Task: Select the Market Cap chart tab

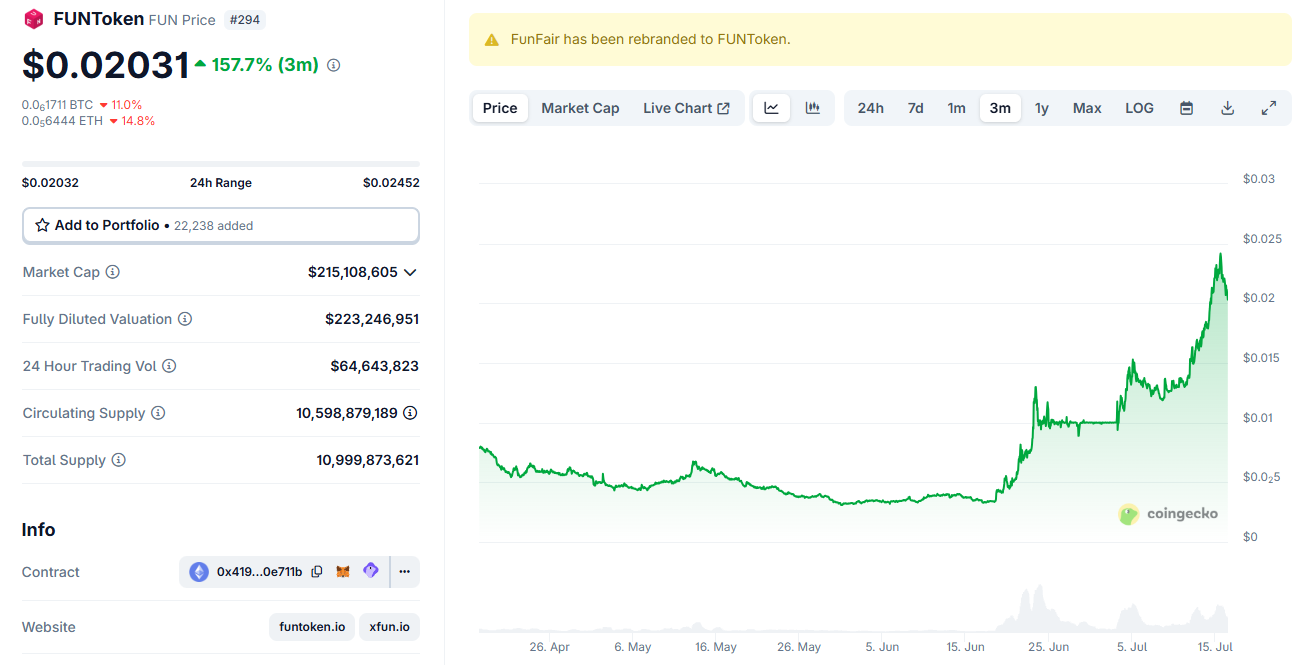Action: (x=580, y=108)
